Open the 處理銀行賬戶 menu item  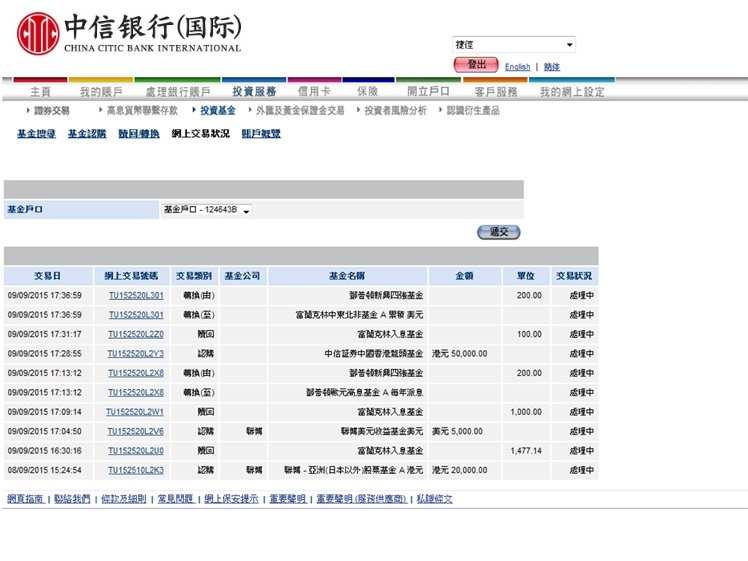[x=178, y=92]
